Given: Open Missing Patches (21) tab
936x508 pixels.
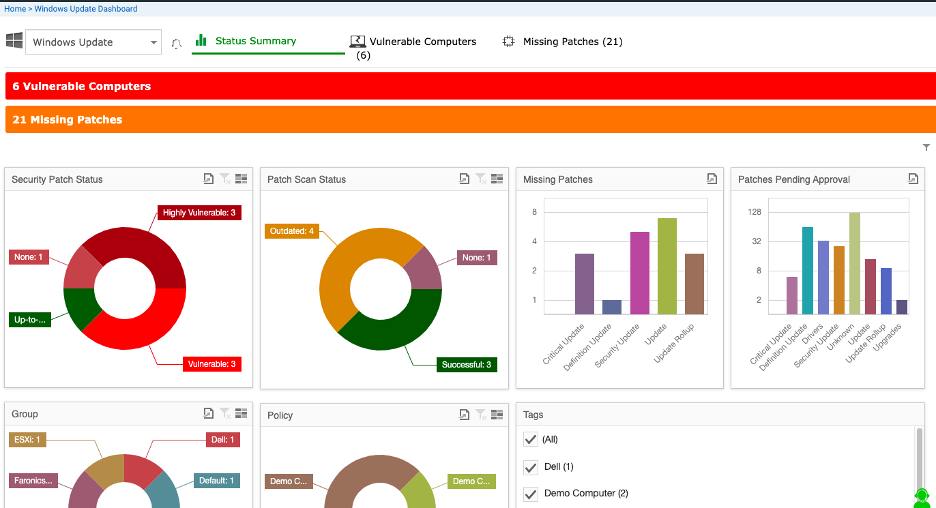Looking at the screenshot, I should tap(563, 41).
